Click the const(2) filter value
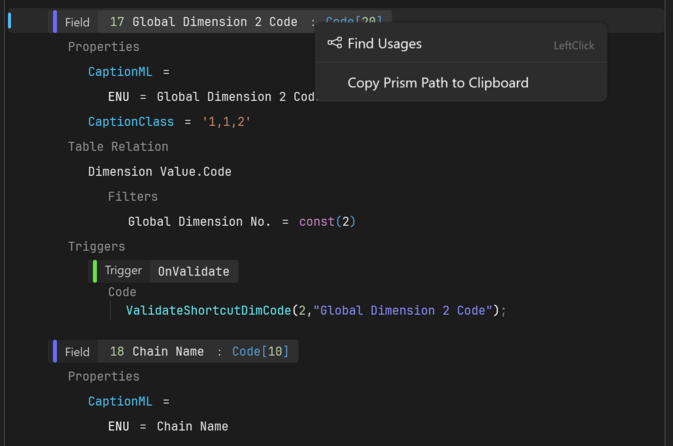Viewport: 673px width, 446px height. tap(327, 221)
